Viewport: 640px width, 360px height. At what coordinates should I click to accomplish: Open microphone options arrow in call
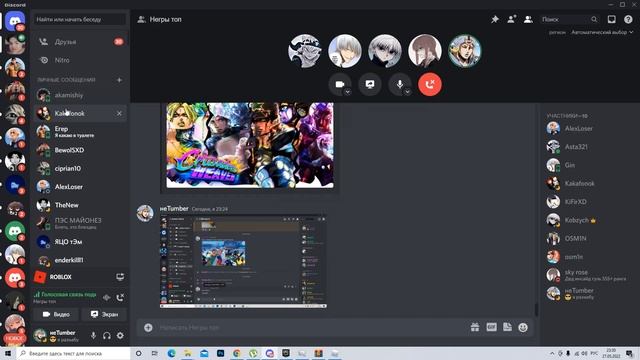[x=407, y=92]
